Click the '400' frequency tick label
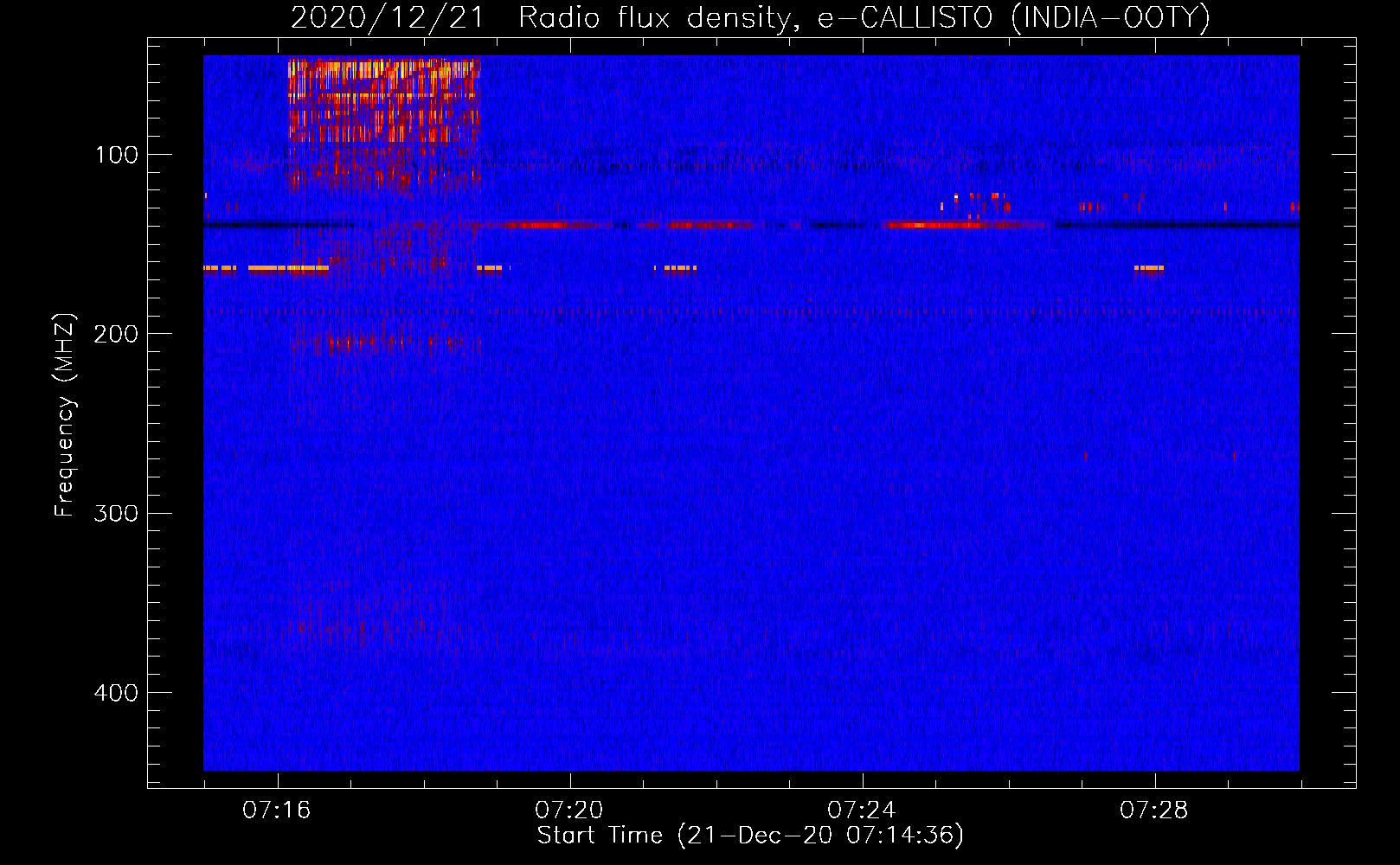The width and height of the screenshot is (1400, 865). 116,693
